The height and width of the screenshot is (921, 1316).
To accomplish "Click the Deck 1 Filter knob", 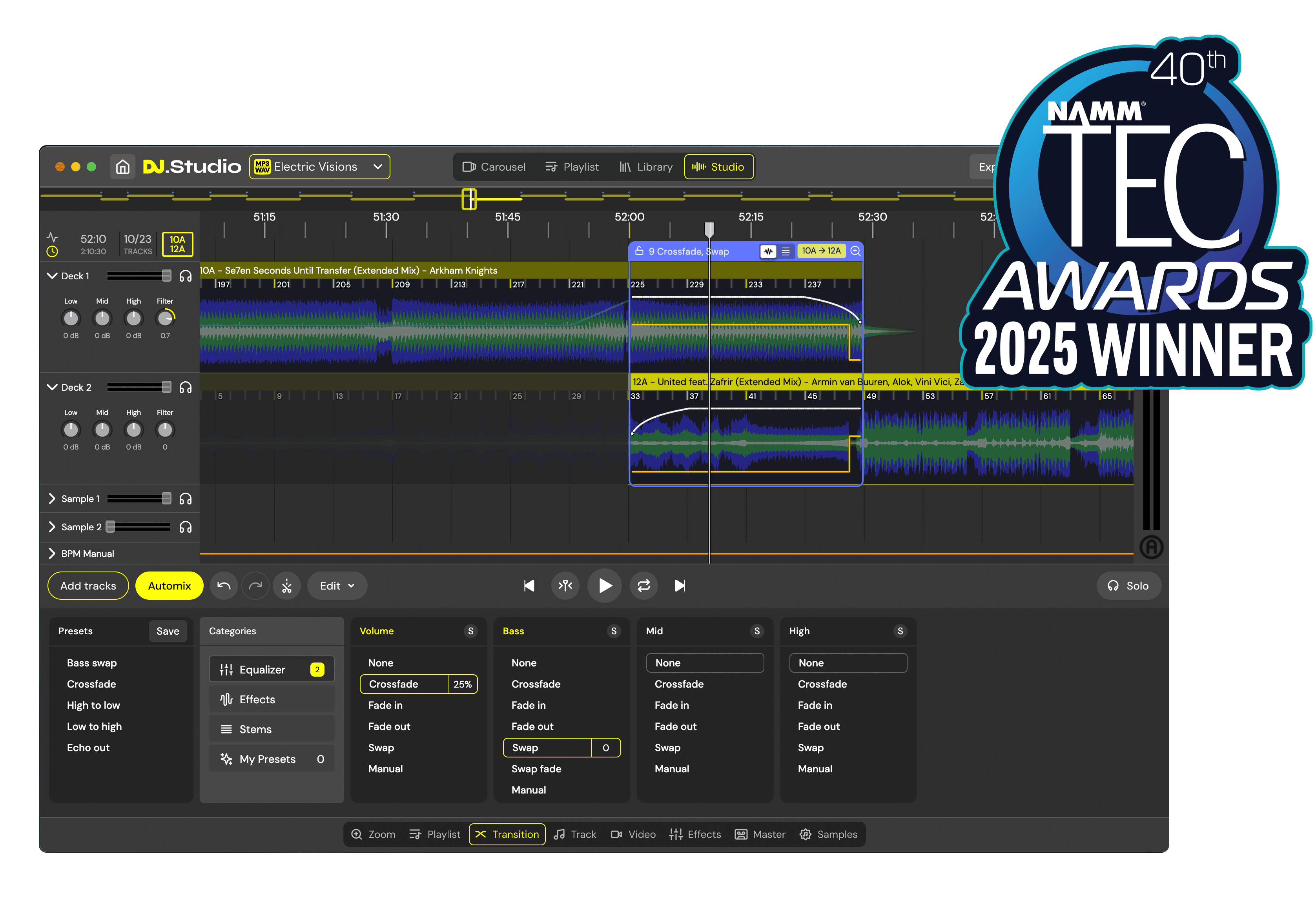I will pos(165,318).
